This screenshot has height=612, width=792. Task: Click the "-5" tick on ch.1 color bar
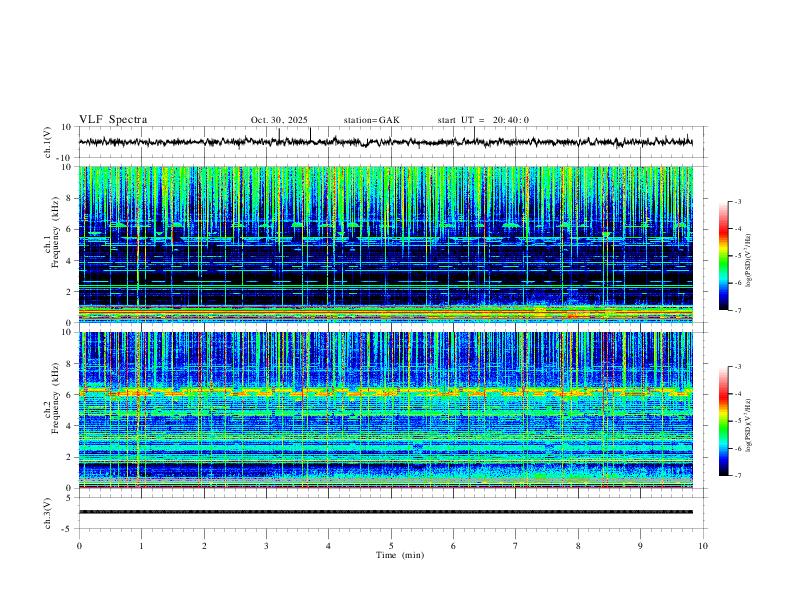[x=737, y=256]
